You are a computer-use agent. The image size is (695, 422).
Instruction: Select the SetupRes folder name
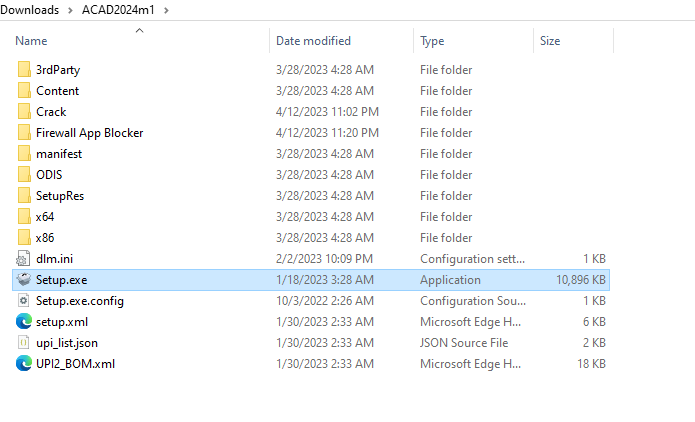60,195
